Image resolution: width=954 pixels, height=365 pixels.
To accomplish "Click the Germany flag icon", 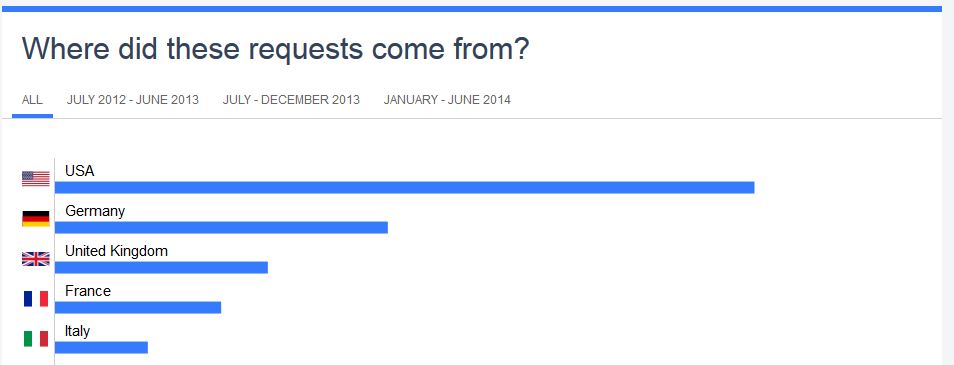I will click(36, 218).
